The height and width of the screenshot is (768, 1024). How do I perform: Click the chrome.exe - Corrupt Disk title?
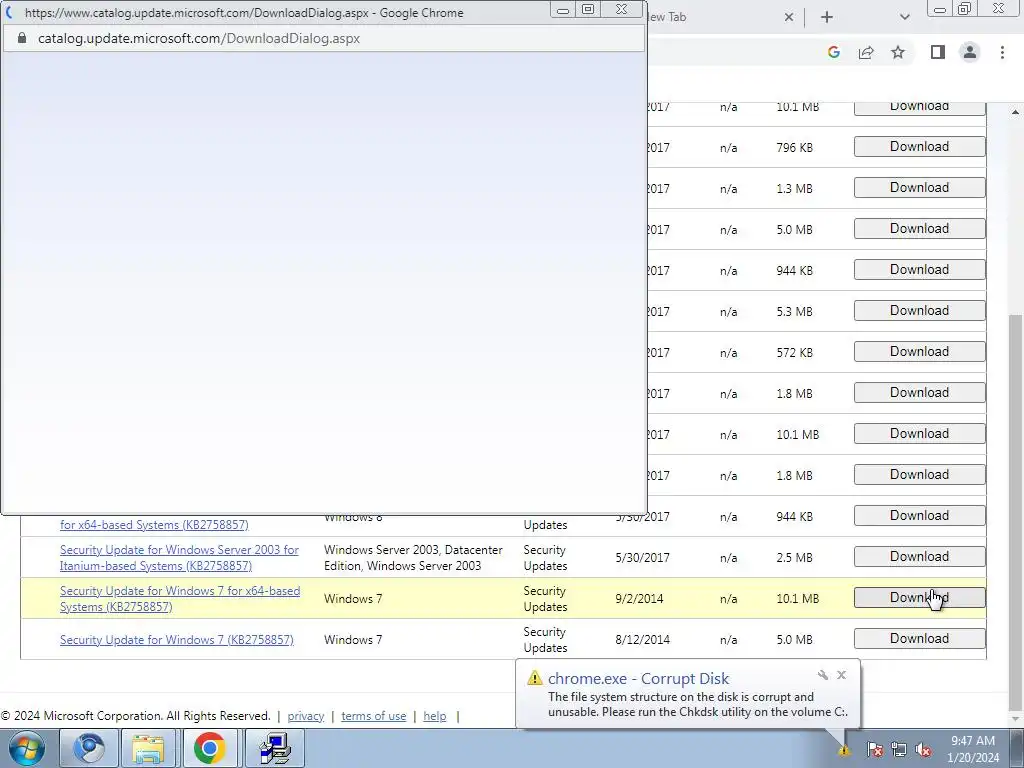[639, 679]
